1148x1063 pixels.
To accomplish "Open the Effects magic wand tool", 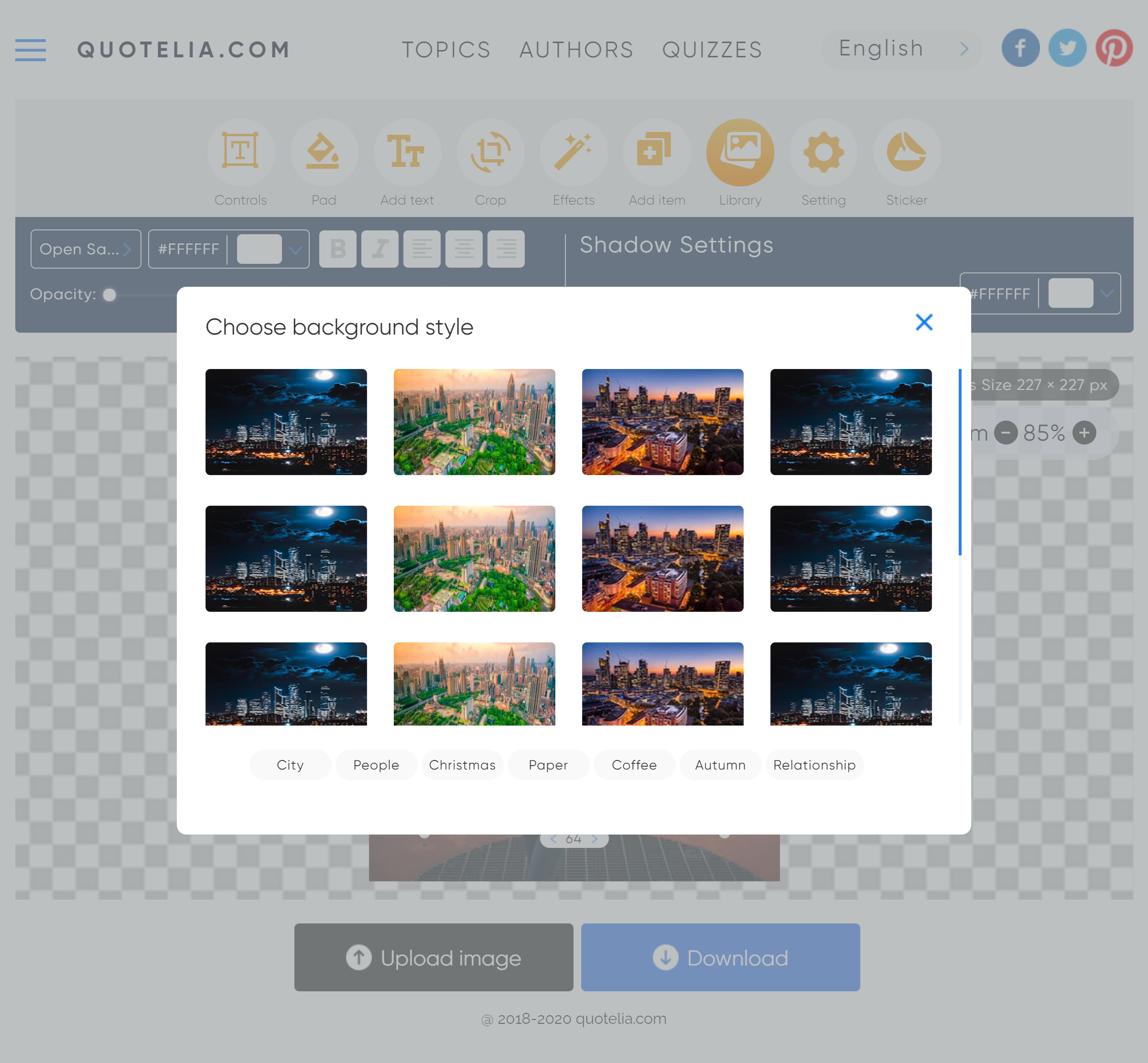I will (x=574, y=152).
